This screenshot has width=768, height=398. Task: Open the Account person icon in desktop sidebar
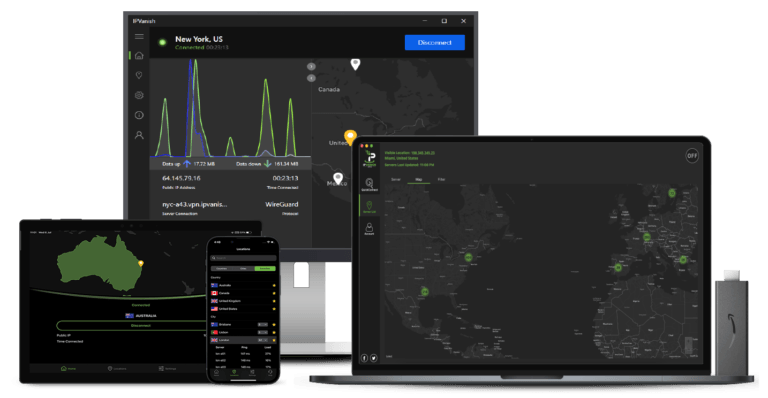[x=139, y=135]
